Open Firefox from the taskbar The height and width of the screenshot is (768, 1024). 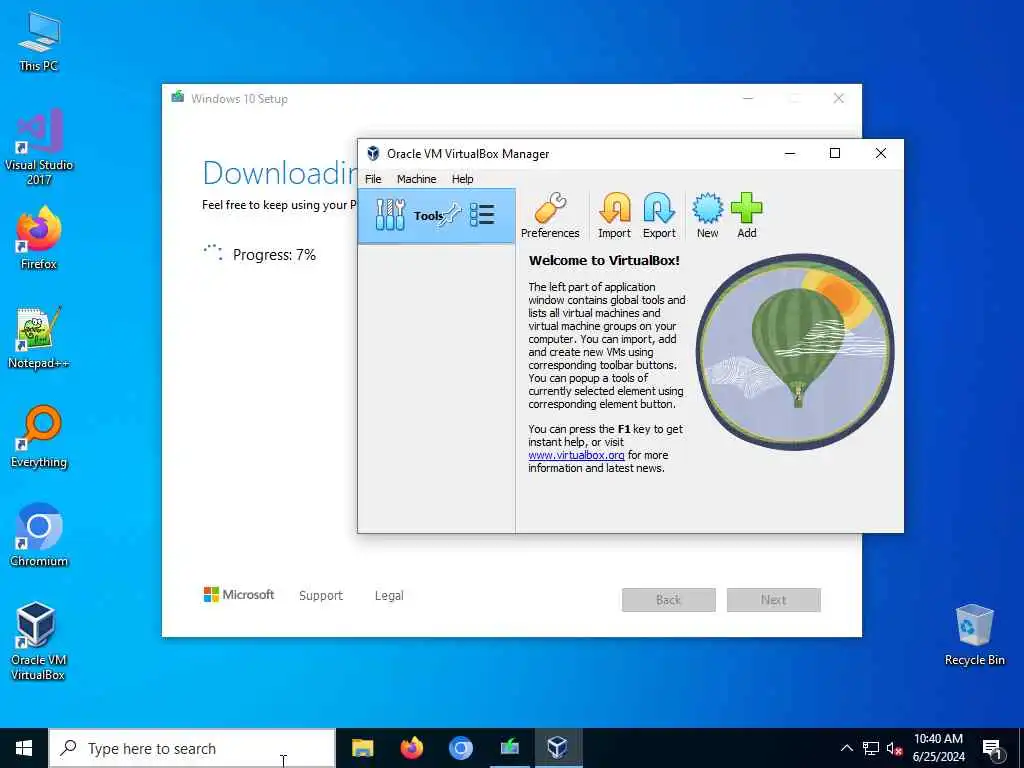pos(411,748)
